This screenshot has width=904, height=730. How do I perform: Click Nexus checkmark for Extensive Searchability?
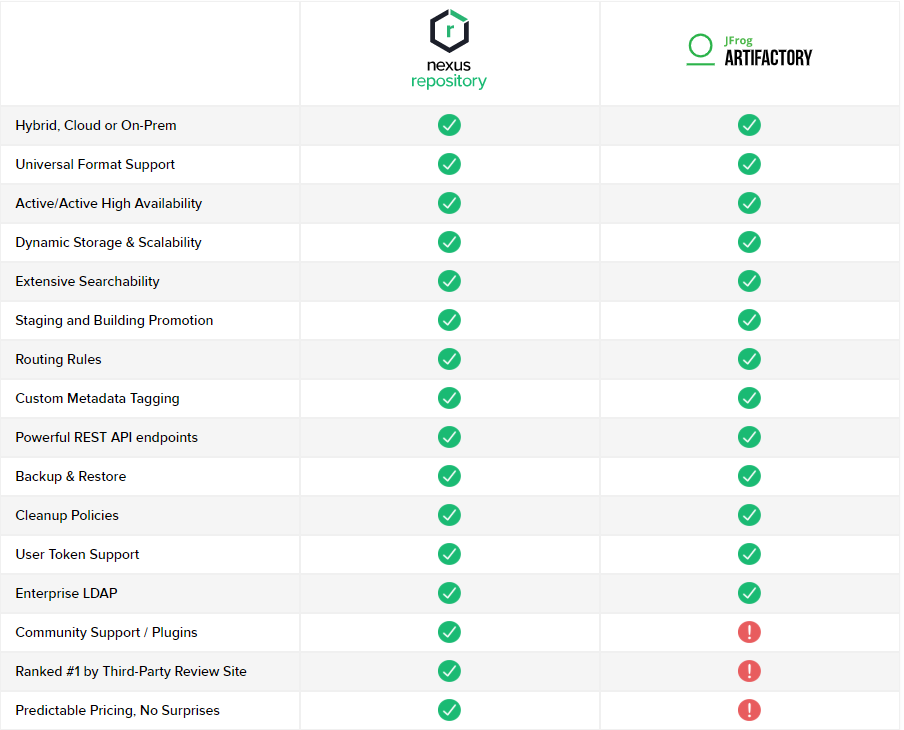click(449, 281)
